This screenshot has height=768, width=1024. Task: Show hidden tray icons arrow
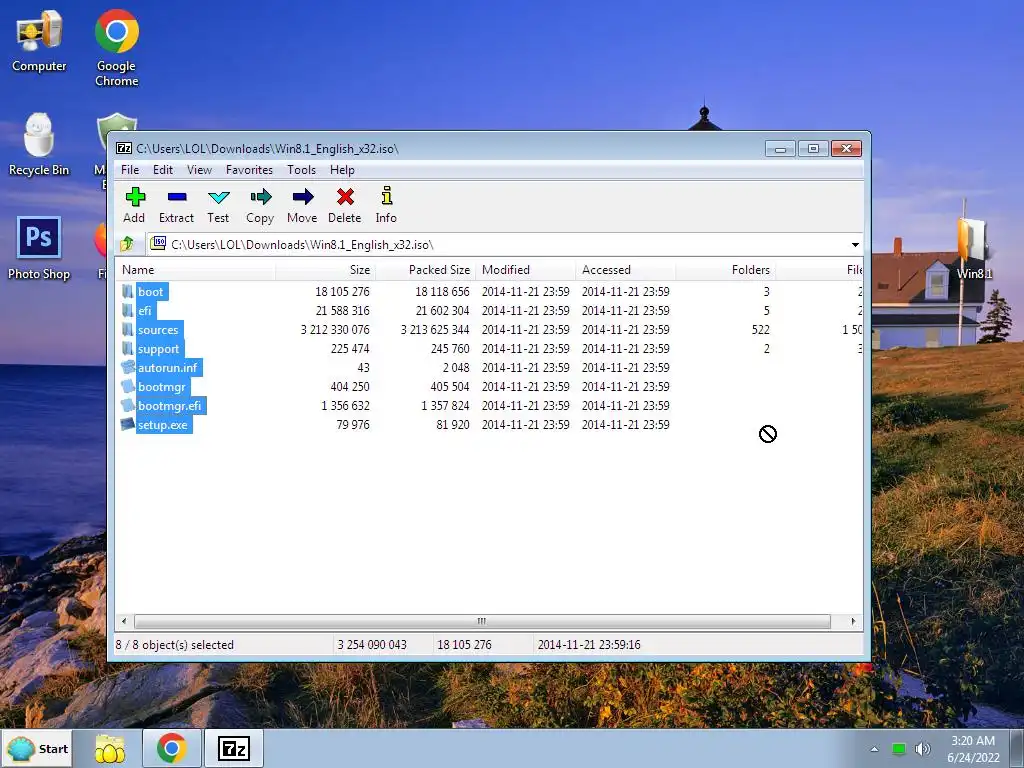pyautogui.click(x=874, y=749)
